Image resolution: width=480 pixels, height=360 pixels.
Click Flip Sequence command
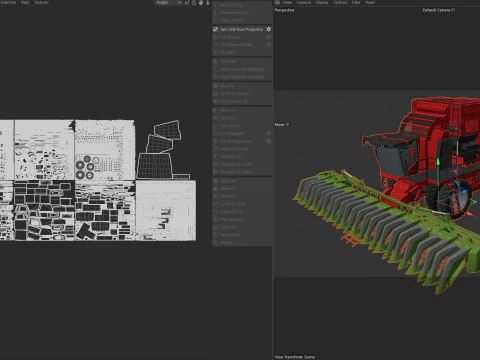242,220
